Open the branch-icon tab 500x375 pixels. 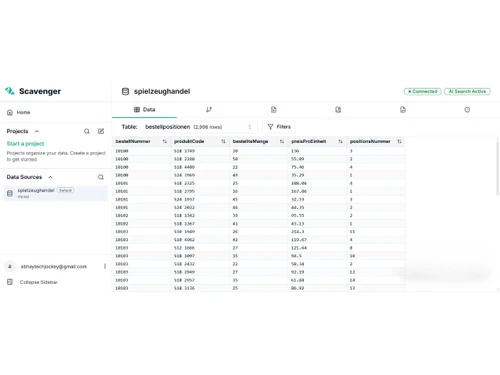(209, 110)
